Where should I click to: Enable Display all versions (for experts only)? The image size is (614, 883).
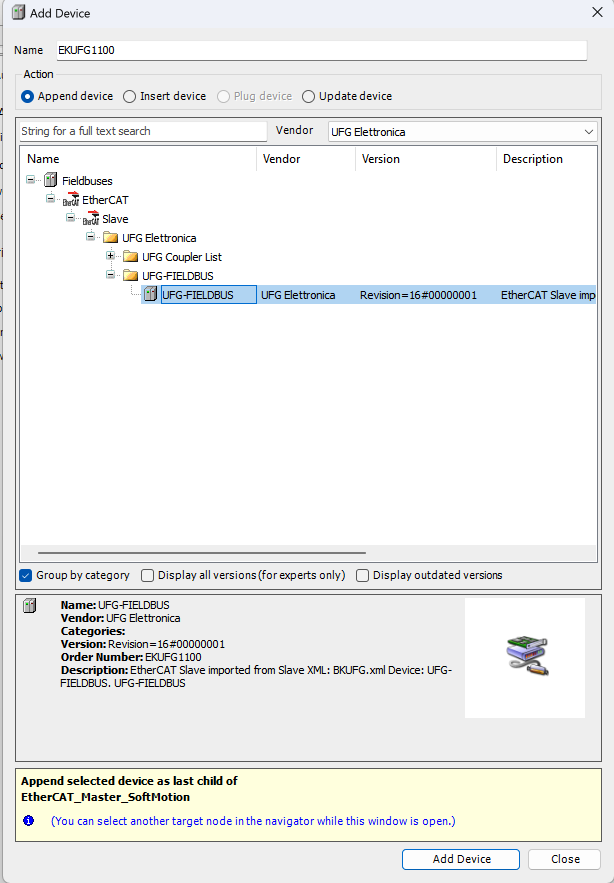tap(148, 575)
